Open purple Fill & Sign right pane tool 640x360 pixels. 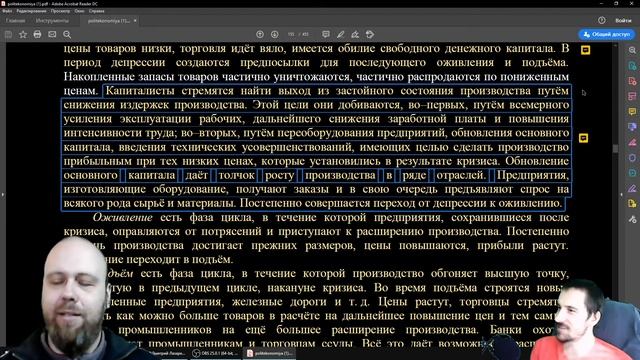632,188
